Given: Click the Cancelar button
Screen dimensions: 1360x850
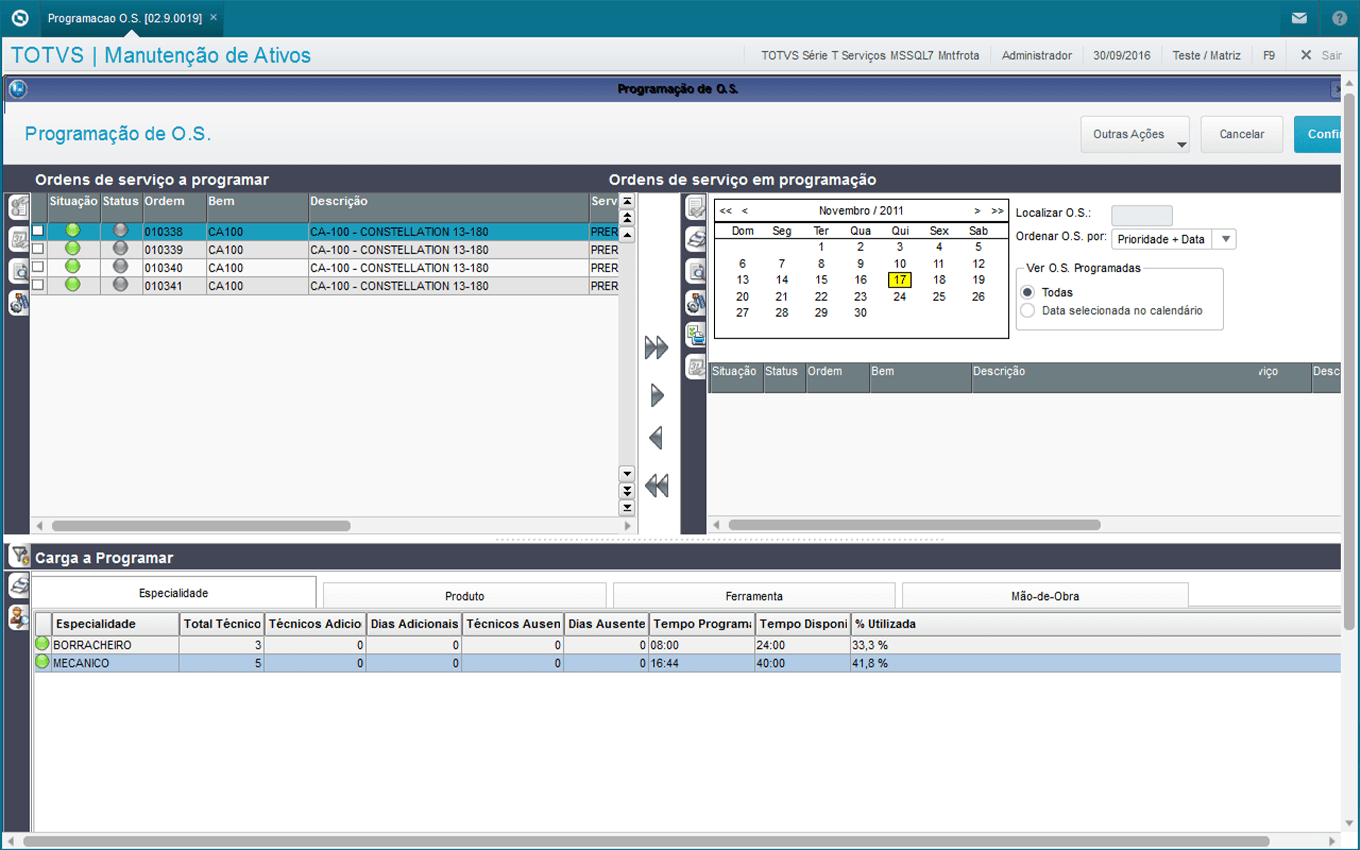Looking at the screenshot, I should (x=1241, y=134).
